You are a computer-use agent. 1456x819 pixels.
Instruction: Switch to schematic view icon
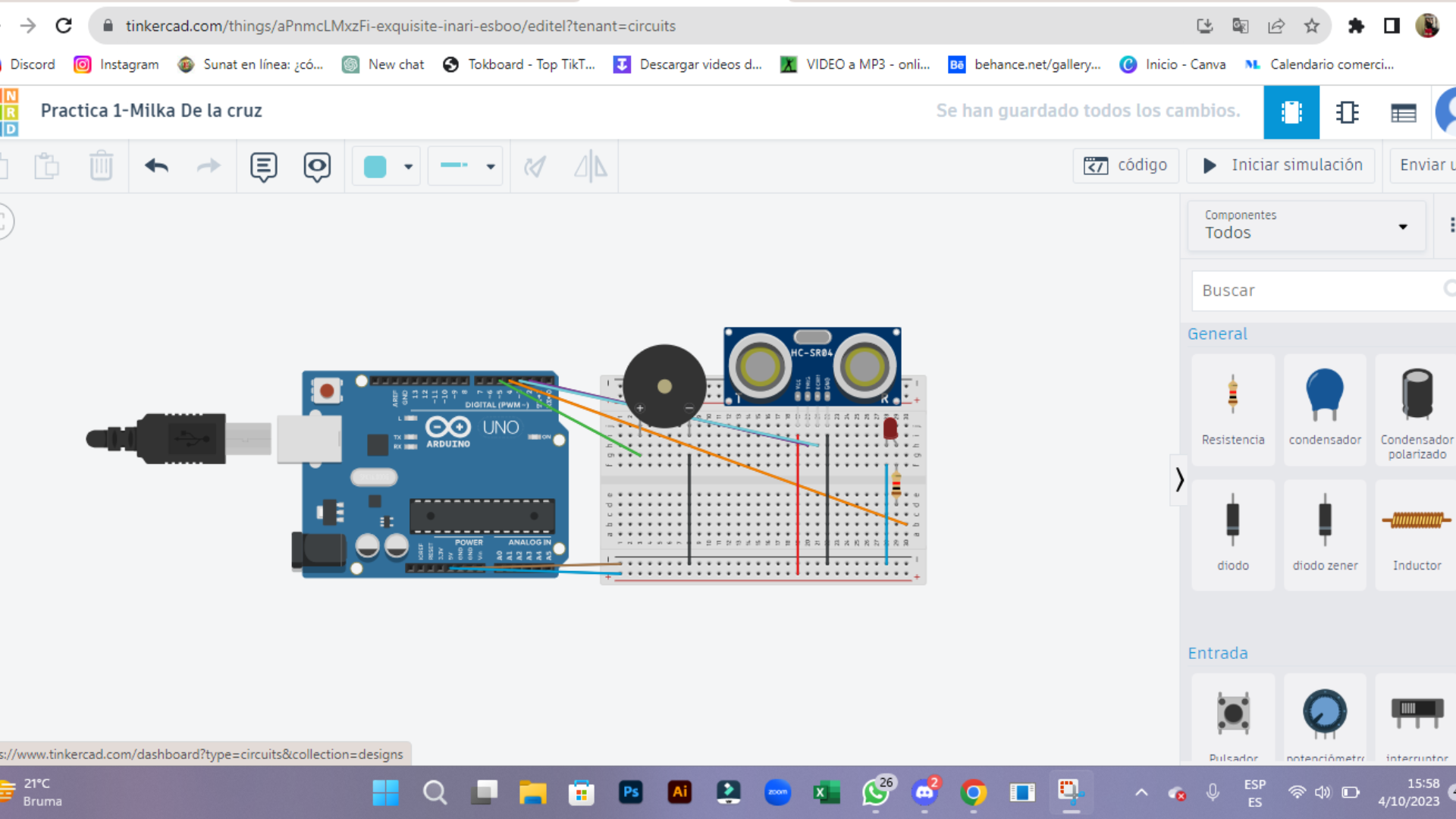coord(1347,112)
